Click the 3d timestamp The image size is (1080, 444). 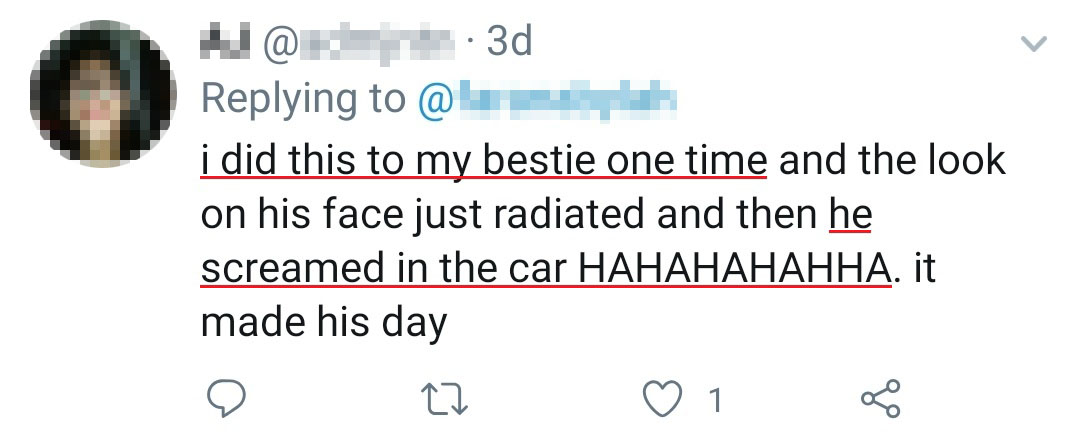tap(508, 43)
